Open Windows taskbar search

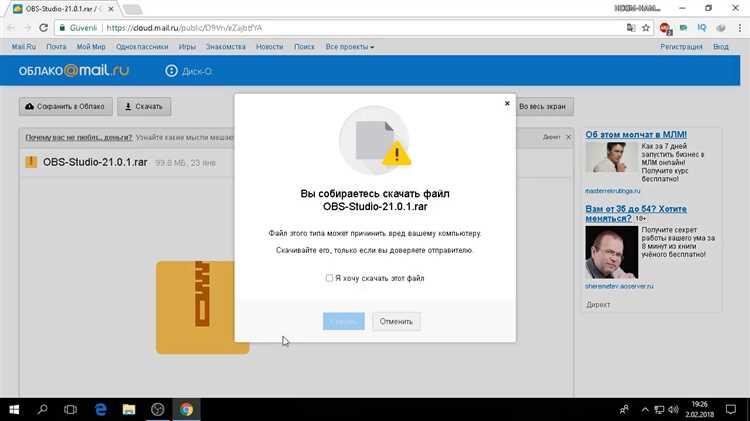pyautogui.click(x=43, y=410)
